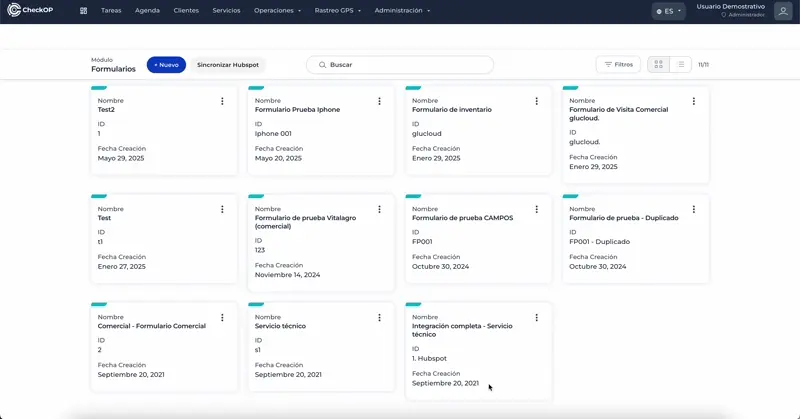
Task: Go to Agenda in the navbar
Action: coord(147,11)
